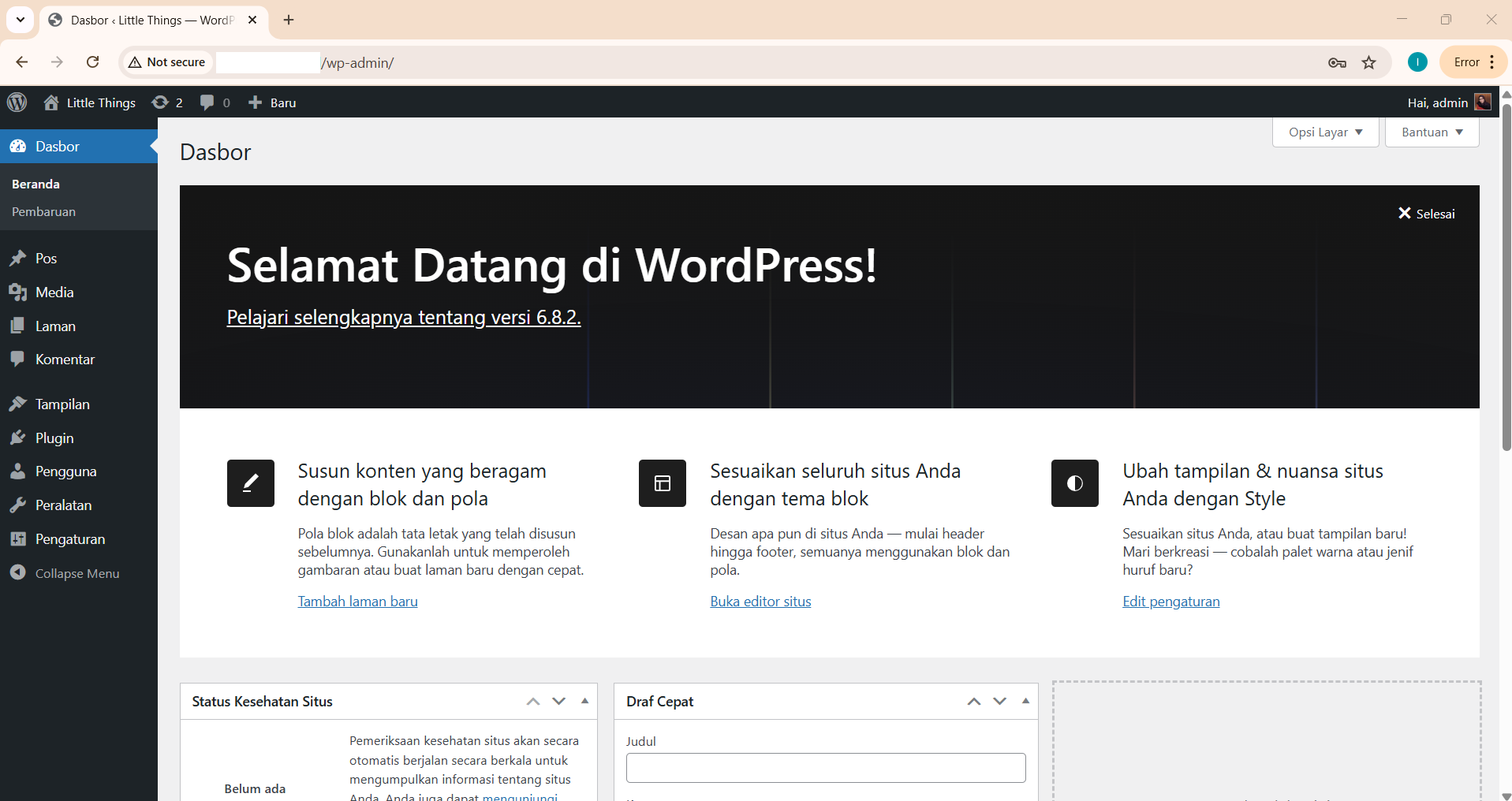
Task: Select the Tampilan brush icon
Action: tap(19, 404)
